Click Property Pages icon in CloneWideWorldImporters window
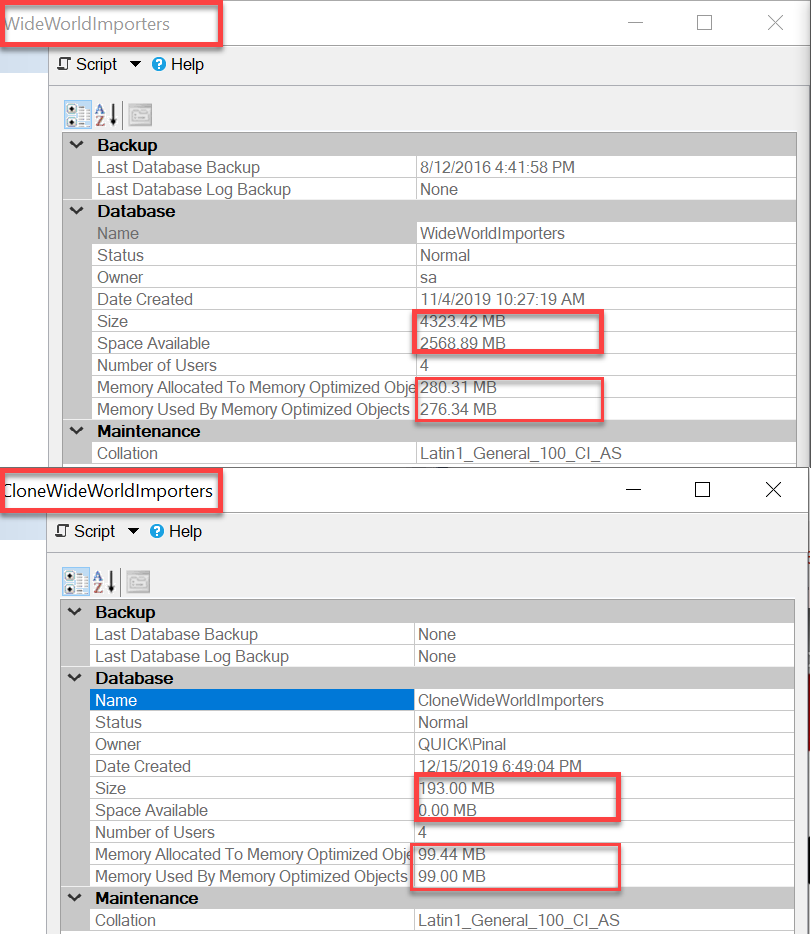811x934 pixels. [x=138, y=582]
